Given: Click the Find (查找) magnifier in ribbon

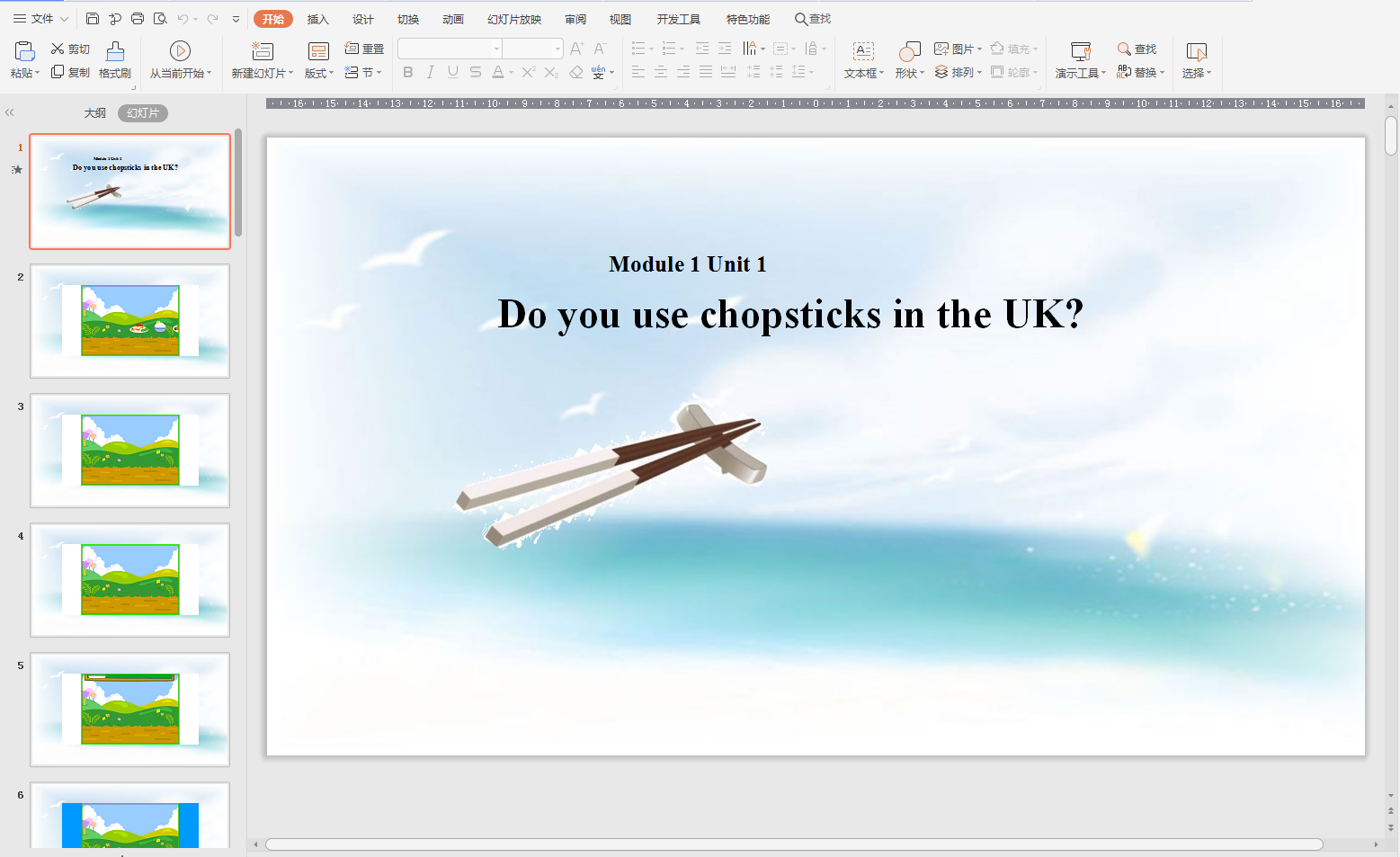Looking at the screenshot, I should (x=1124, y=49).
